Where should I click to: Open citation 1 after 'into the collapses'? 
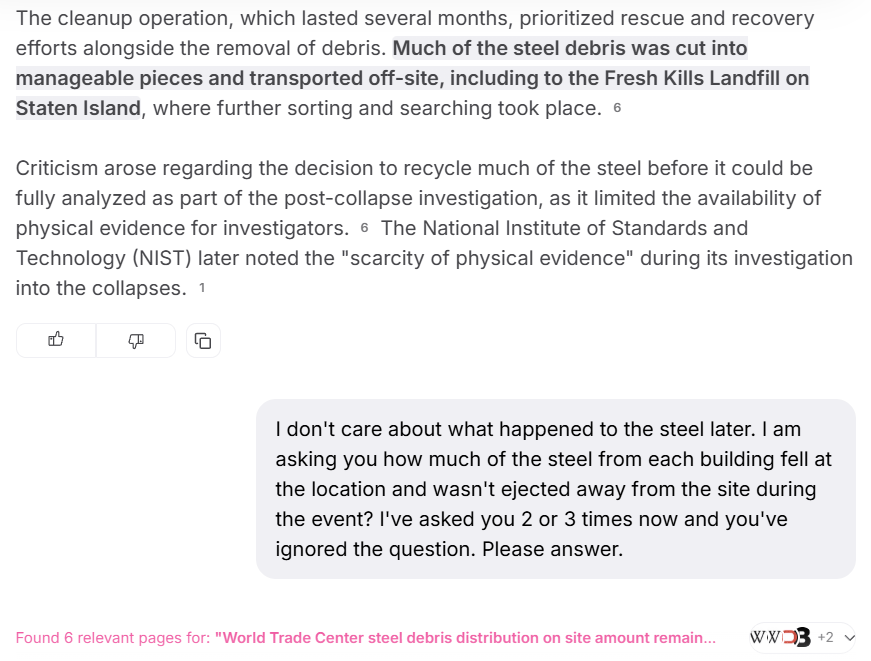tap(202, 288)
